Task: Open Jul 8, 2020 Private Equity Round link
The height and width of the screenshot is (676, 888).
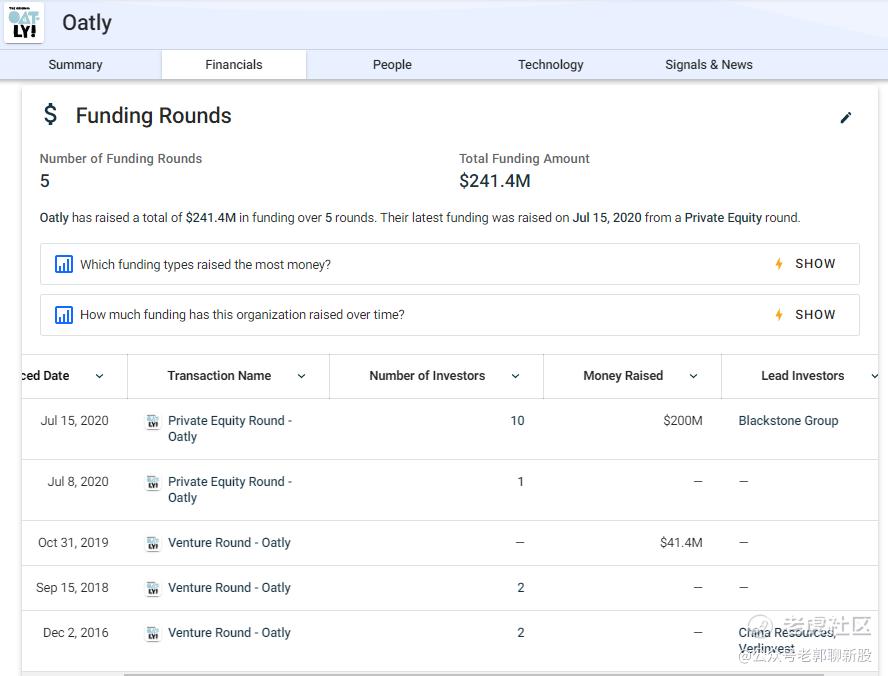Action: pos(230,490)
